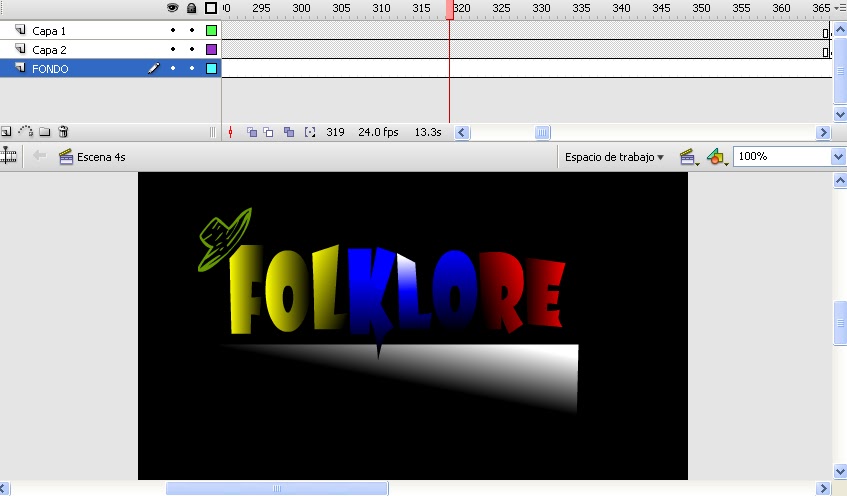The width and height of the screenshot is (847, 496).
Task: Click the FONDO layer page icon
Action: coord(20,68)
